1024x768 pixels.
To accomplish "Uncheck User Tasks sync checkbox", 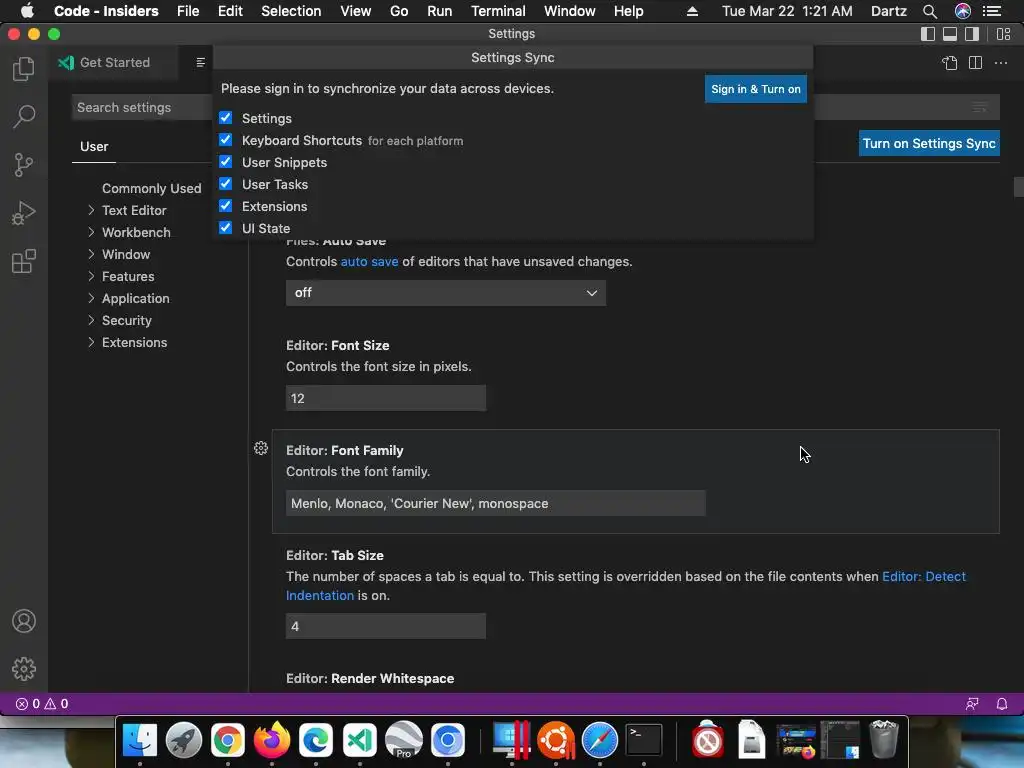I will (x=225, y=184).
